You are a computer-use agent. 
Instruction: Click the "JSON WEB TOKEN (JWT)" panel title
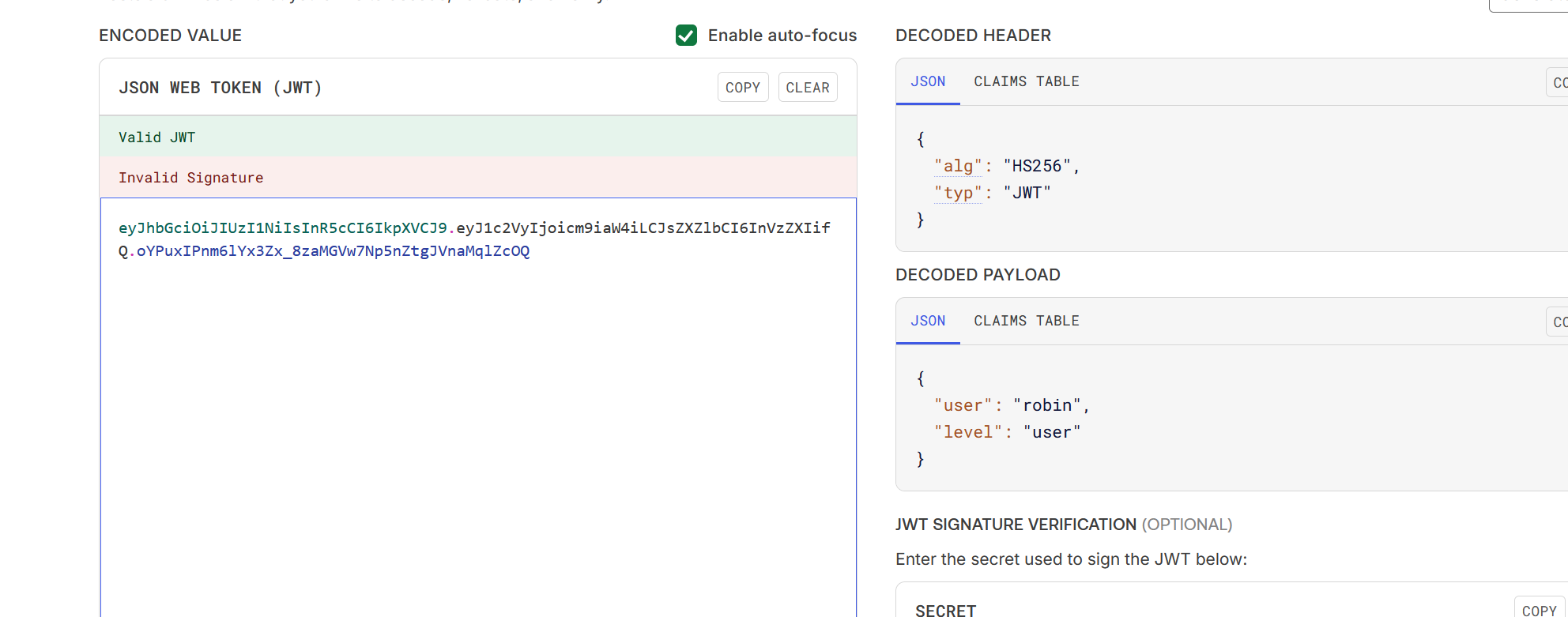click(x=220, y=88)
